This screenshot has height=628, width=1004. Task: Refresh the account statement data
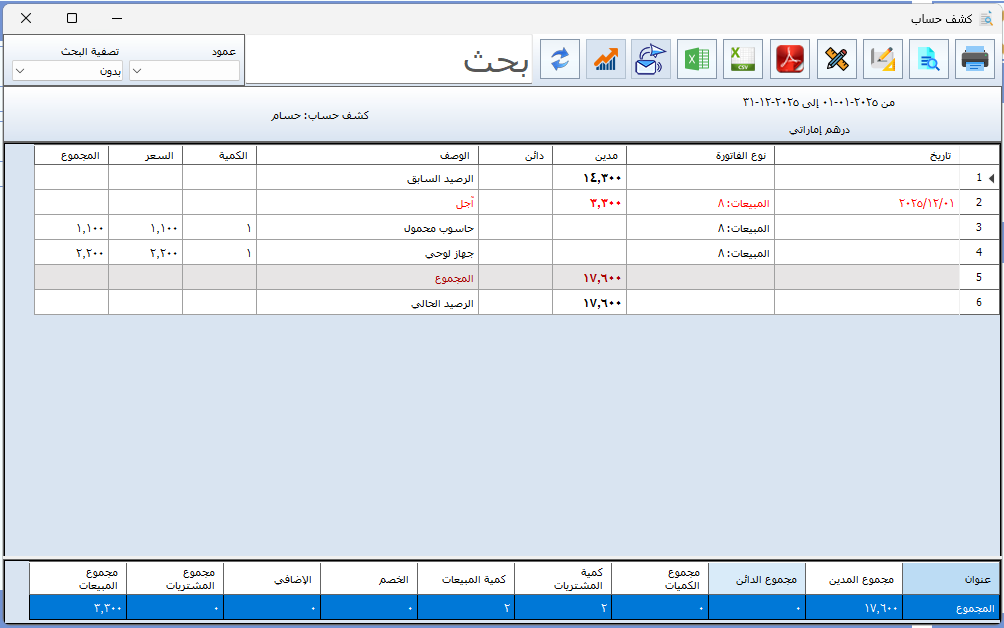pyautogui.click(x=559, y=59)
